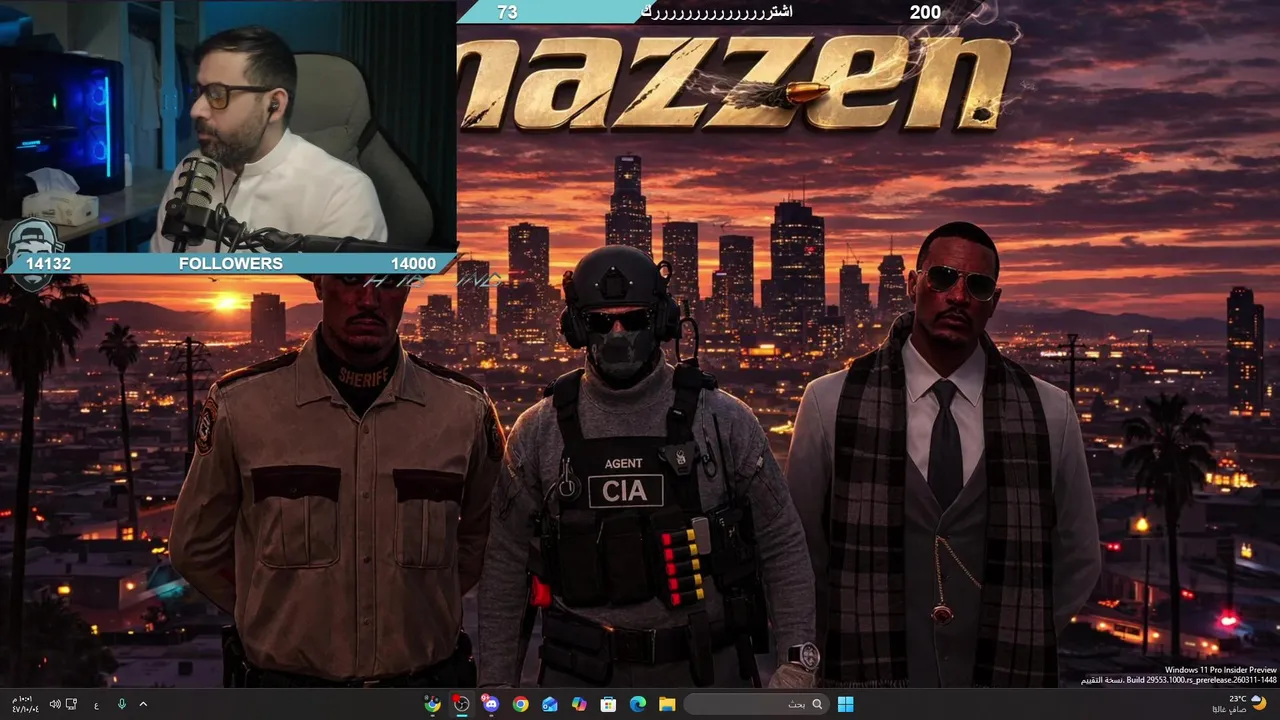Screen dimensions: 1280x720
Task: Open the network display tray icon
Action: [72, 704]
